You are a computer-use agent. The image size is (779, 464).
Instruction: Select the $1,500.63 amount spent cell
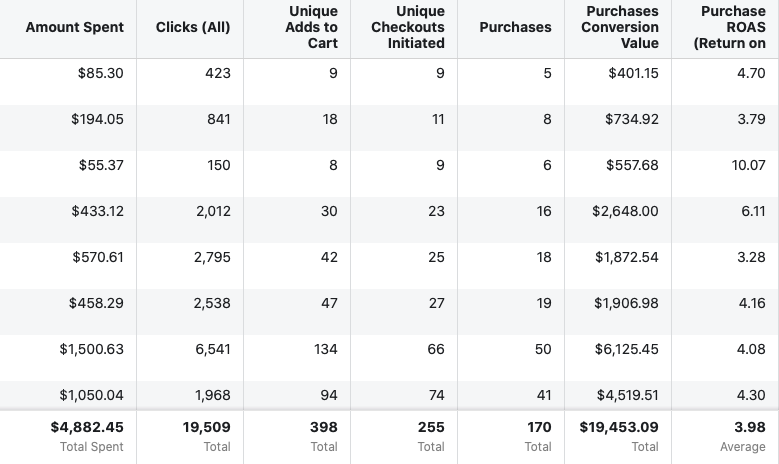click(91, 349)
